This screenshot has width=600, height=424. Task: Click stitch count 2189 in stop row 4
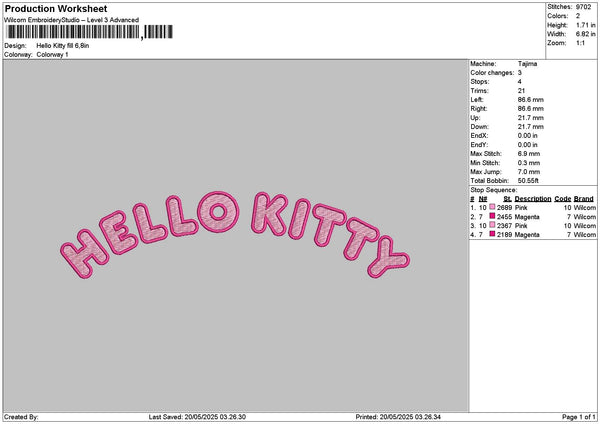504,235
